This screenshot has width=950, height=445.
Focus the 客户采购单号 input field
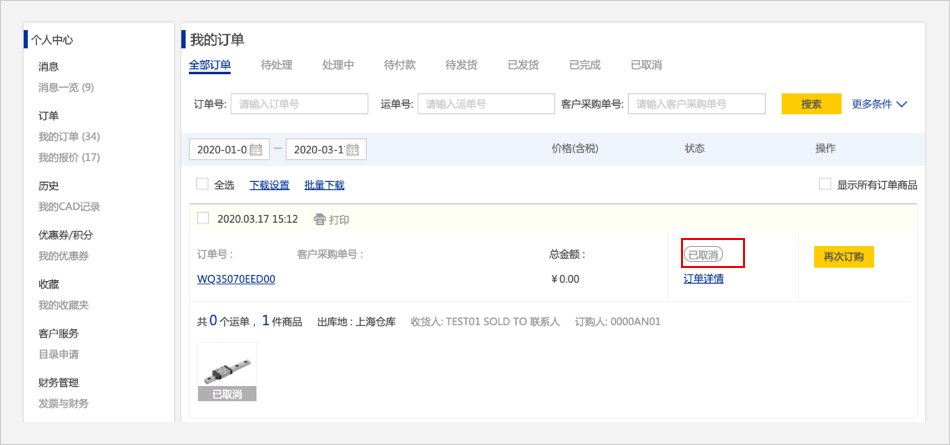coord(696,104)
